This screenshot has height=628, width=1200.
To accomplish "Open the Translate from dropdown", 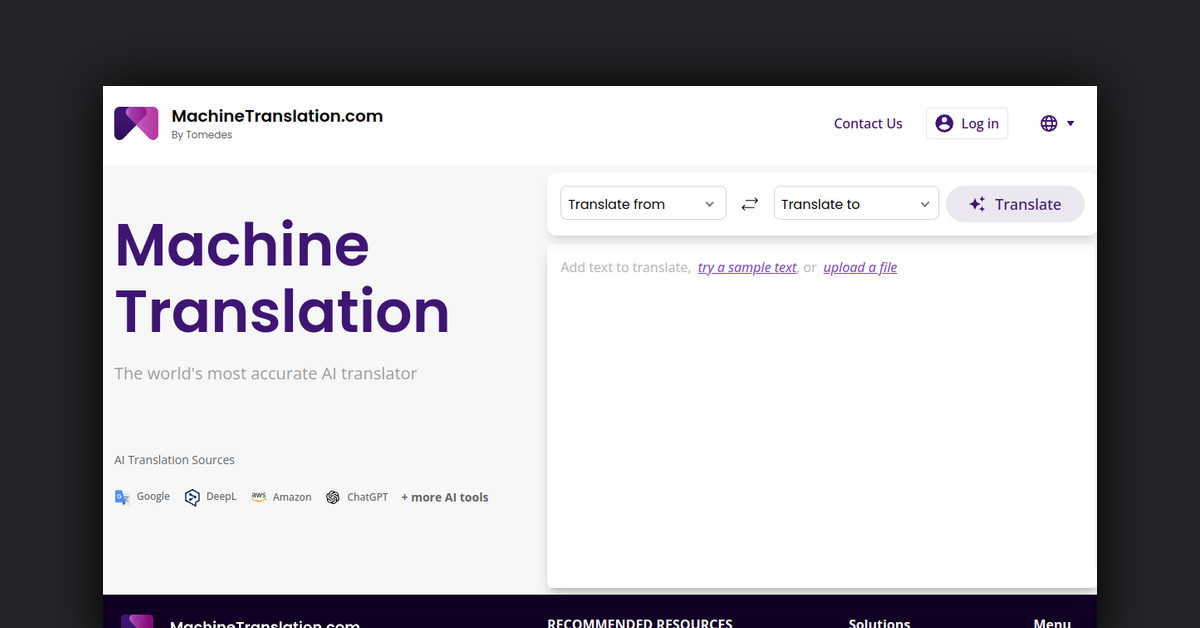I will [643, 203].
